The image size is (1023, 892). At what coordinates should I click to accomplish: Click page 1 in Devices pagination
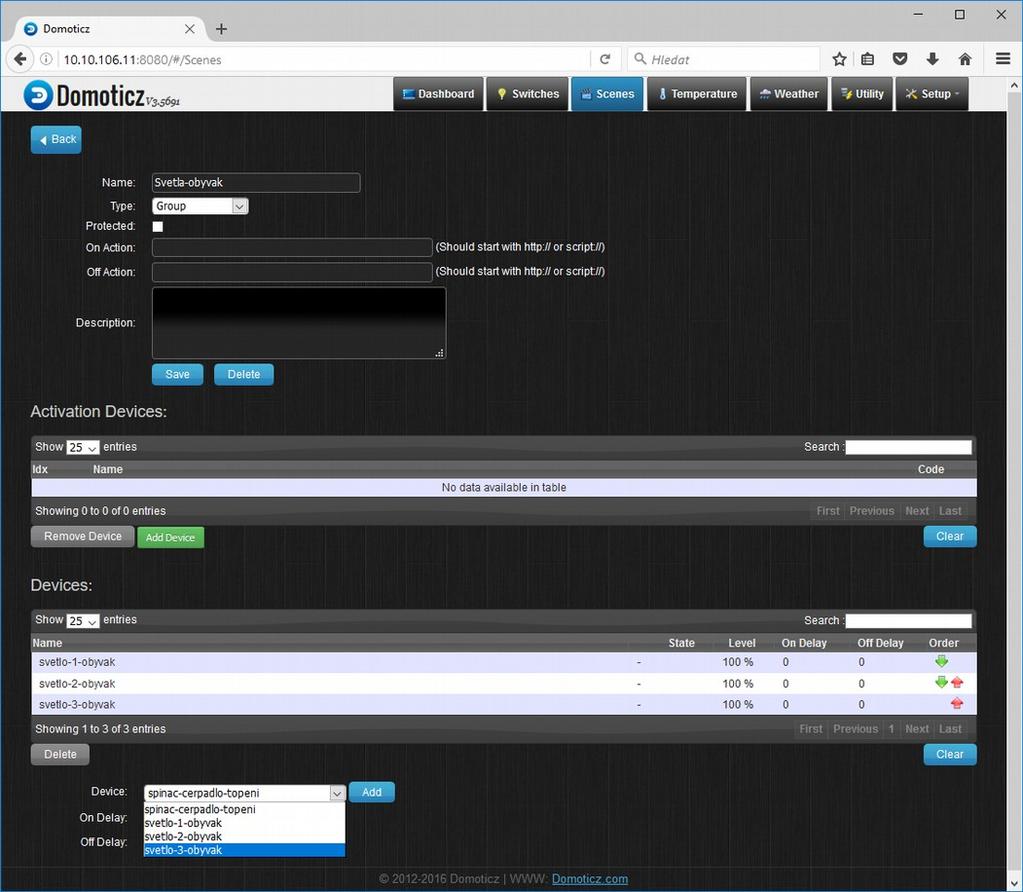[x=891, y=729]
